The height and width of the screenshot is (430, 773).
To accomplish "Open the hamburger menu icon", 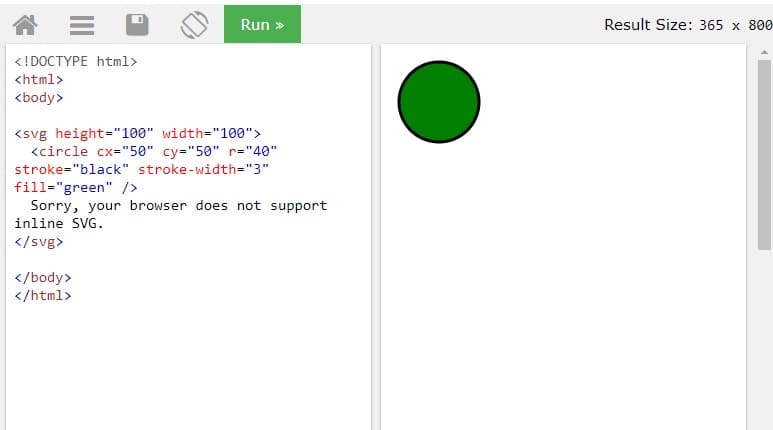I will pyautogui.click(x=82, y=24).
